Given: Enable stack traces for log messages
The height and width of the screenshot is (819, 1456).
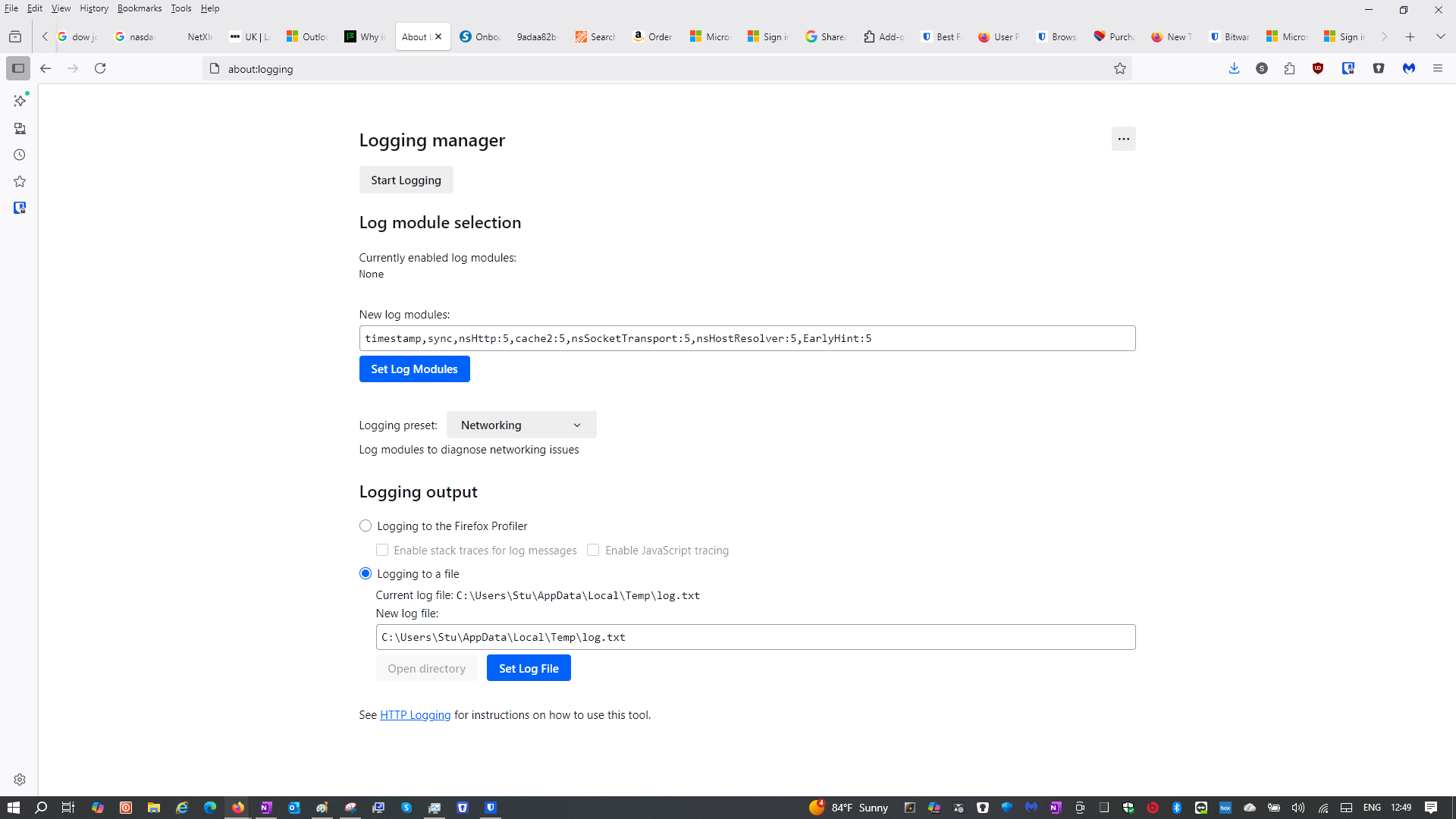Looking at the screenshot, I should pos(382,550).
